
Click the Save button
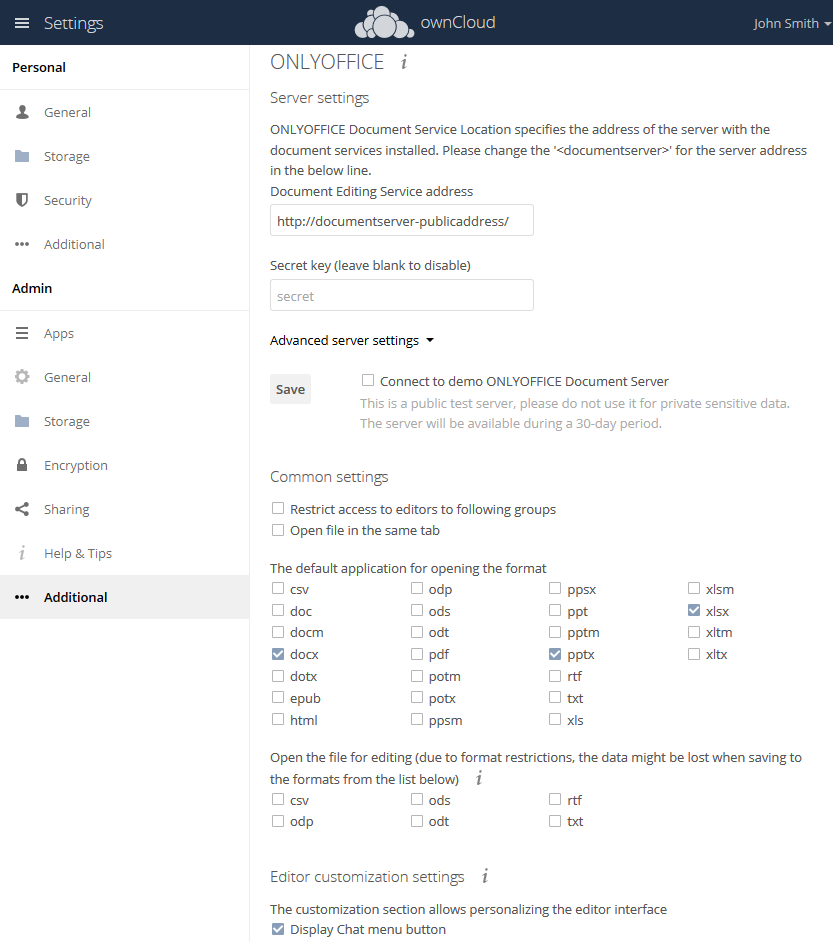pos(290,389)
